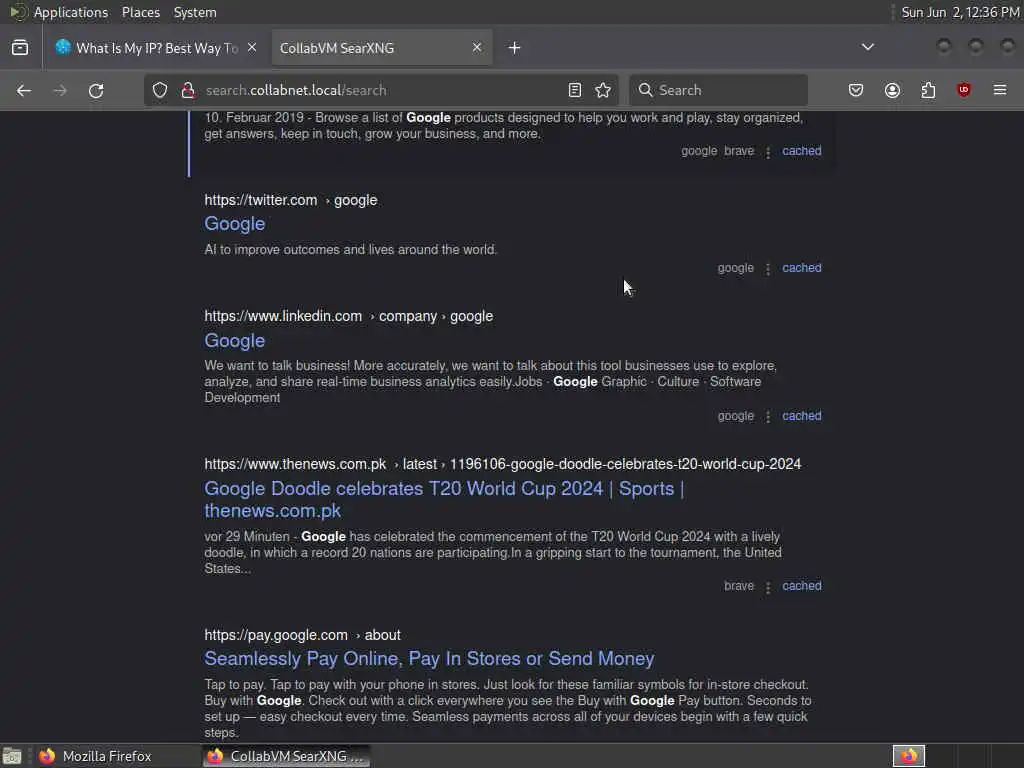Open the linkedin.com Google result title

pyautogui.click(x=234, y=341)
